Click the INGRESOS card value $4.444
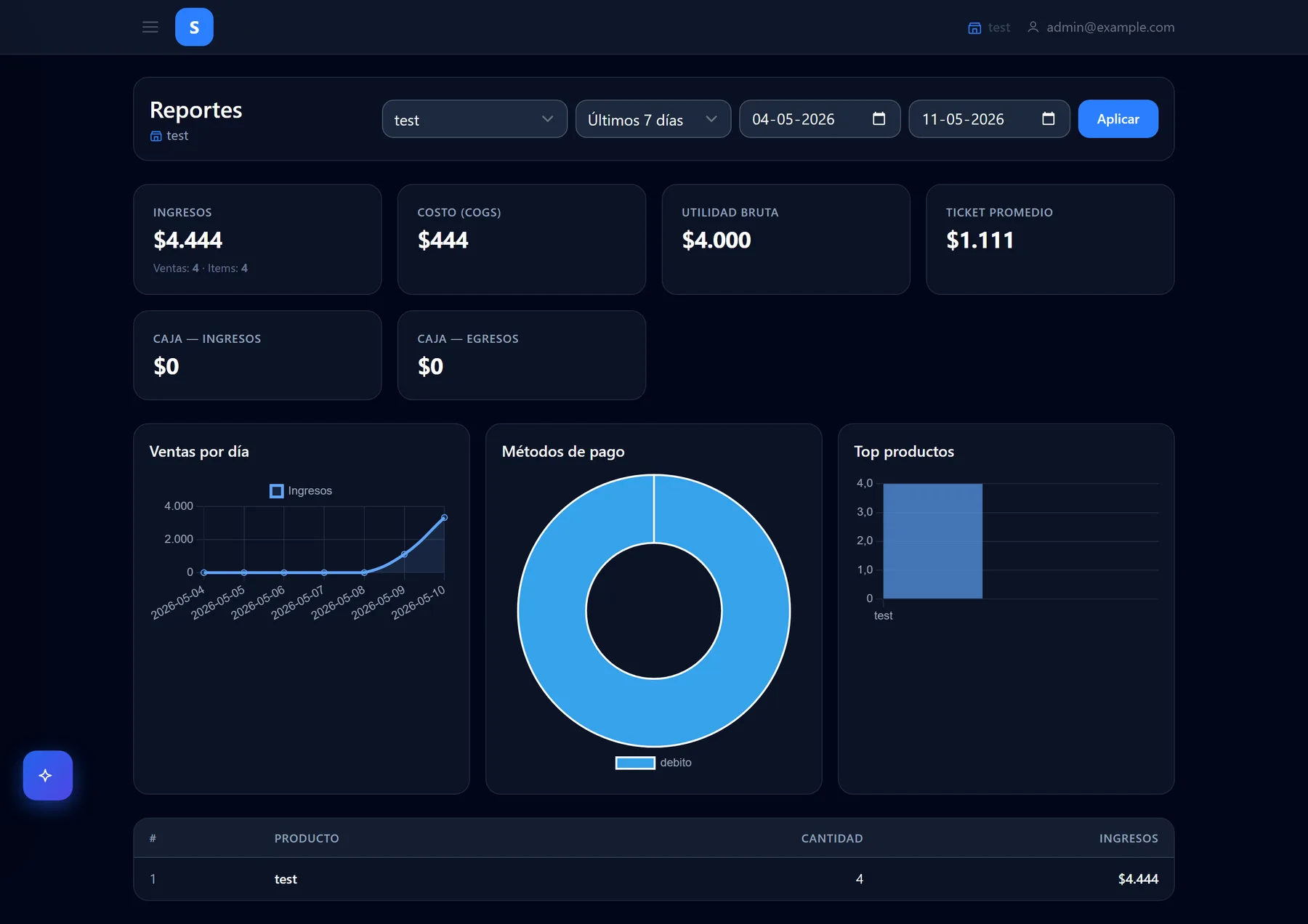The image size is (1308, 924). (187, 240)
